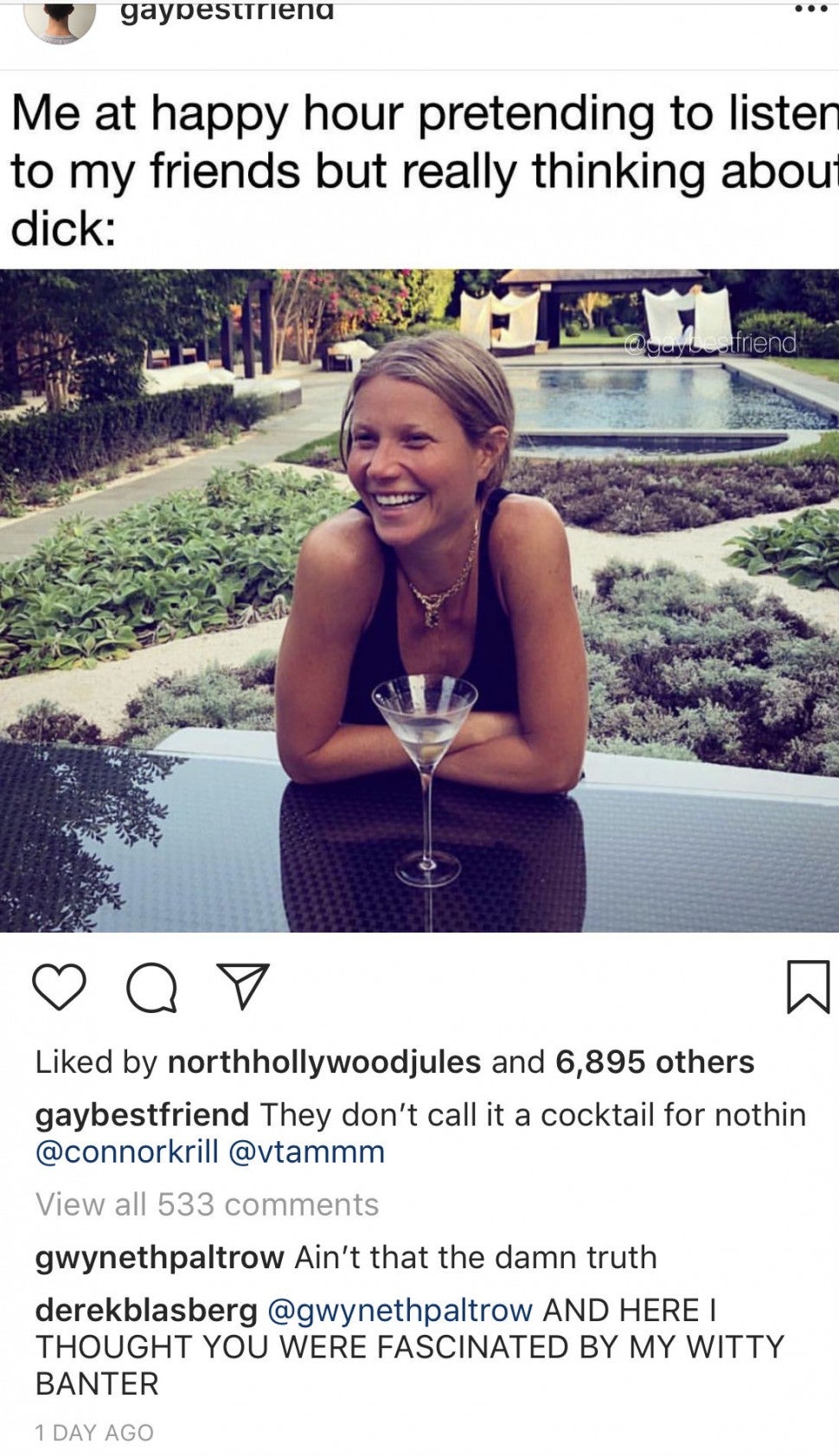Screen dimensions: 839x1456
Task: Share the post via paper plane icon
Action: pyautogui.click(x=244, y=986)
